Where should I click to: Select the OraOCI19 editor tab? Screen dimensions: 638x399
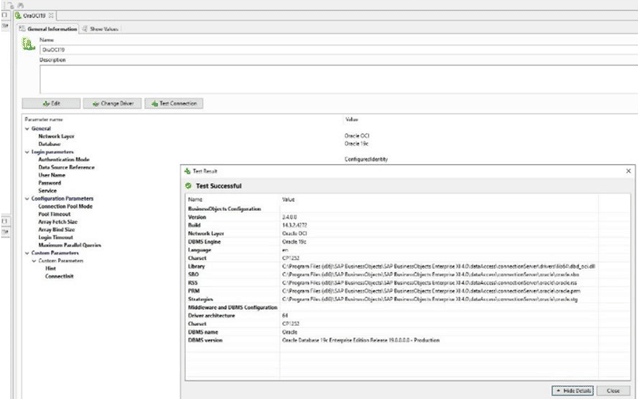tap(34, 15)
